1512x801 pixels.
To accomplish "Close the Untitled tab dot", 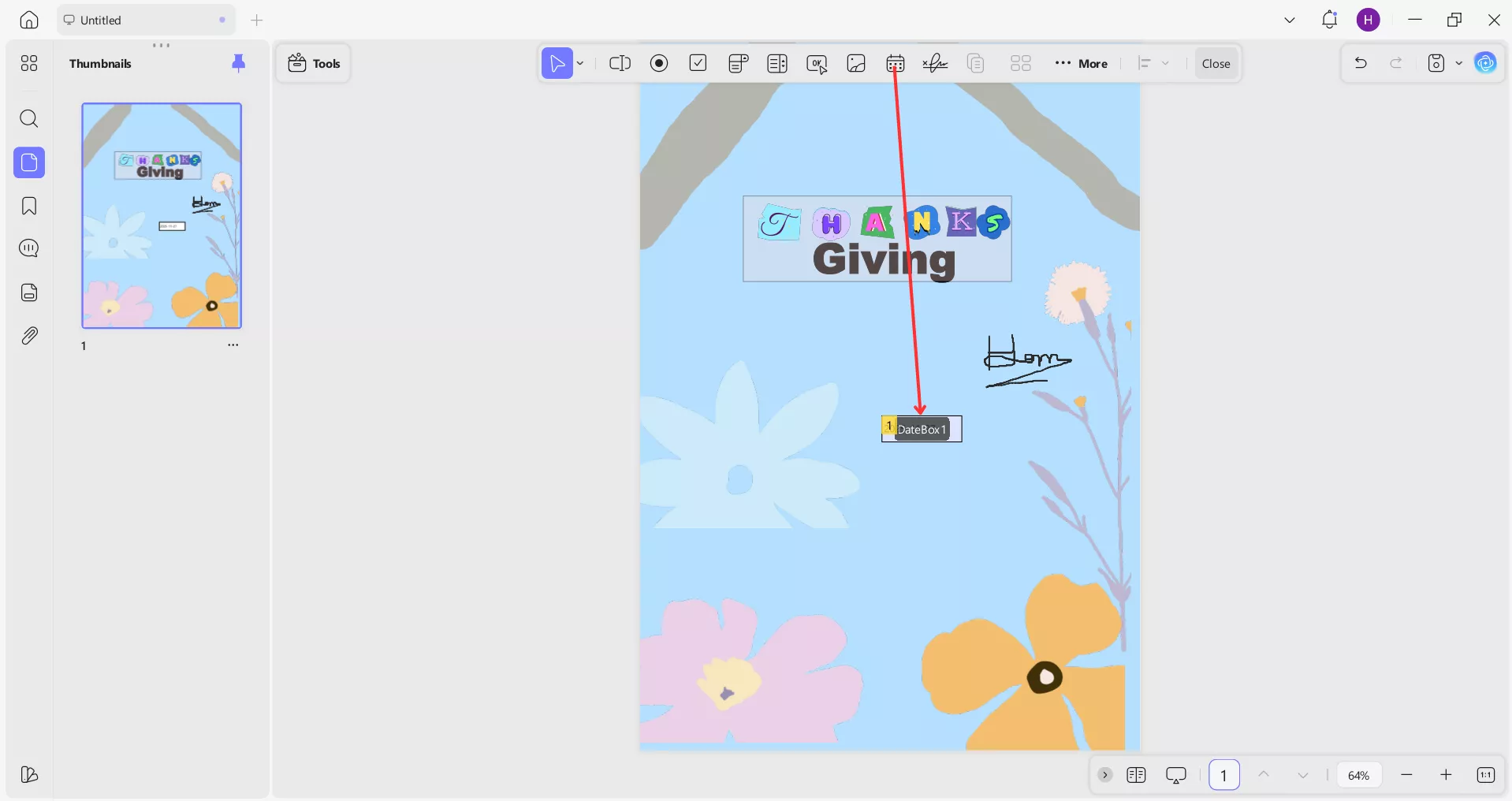I will (222, 20).
